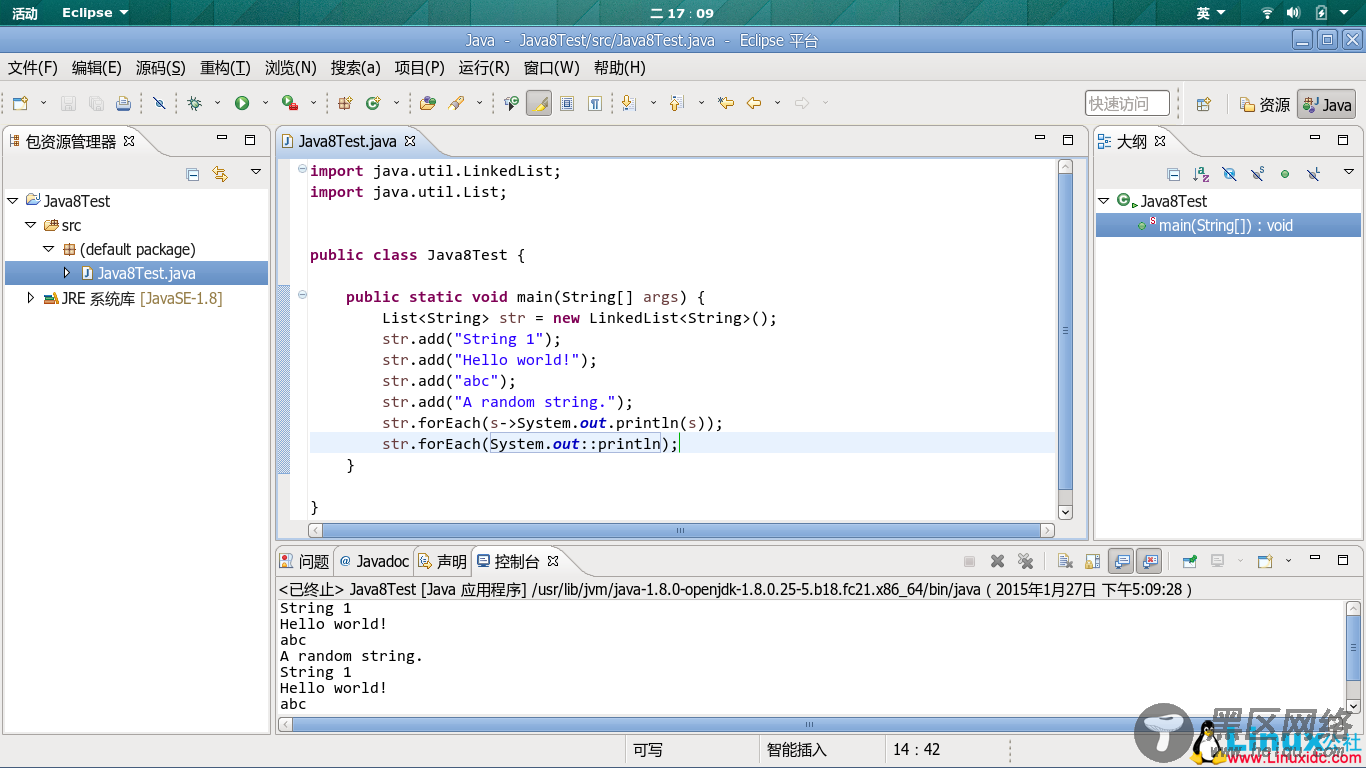Toggle Hide Fields in Outline
The image size is (1366, 768).
1229,174
